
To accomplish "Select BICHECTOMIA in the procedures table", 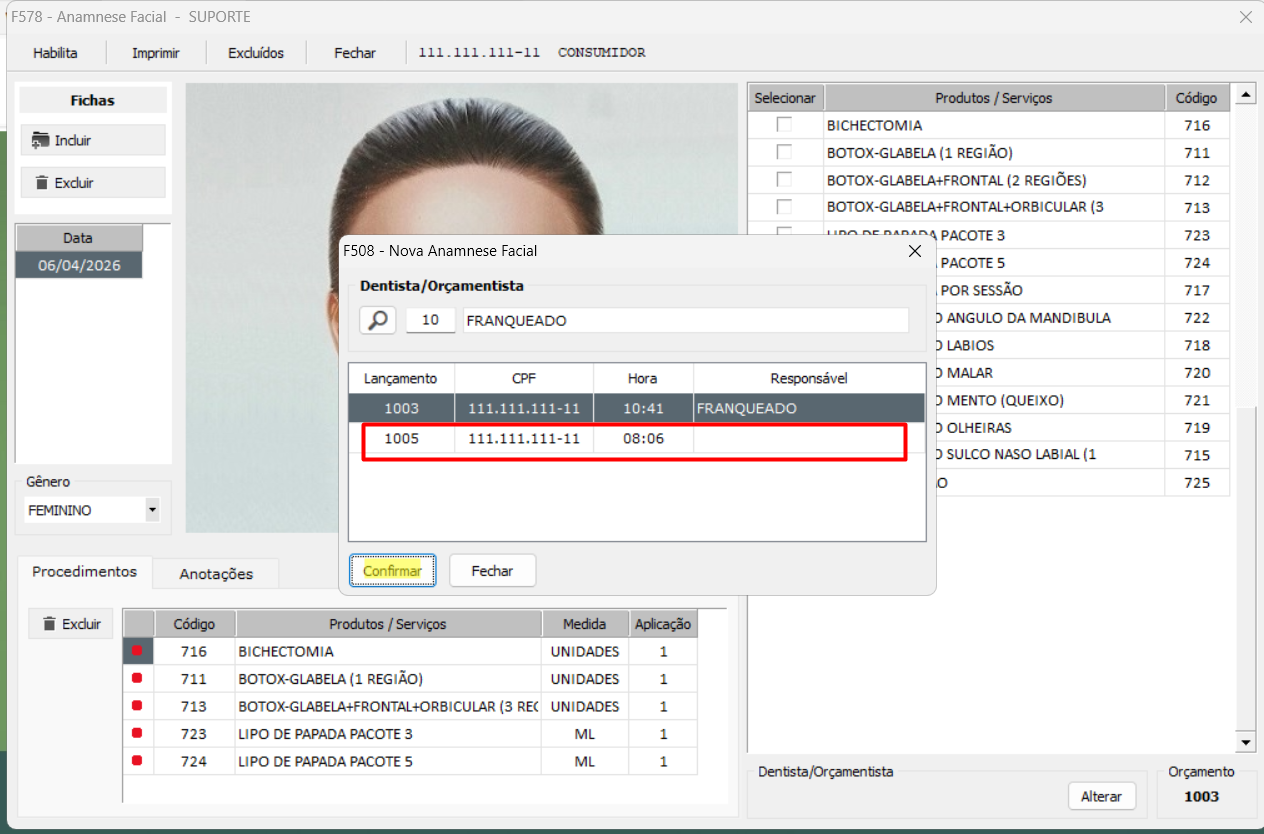I will pos(388,651).
